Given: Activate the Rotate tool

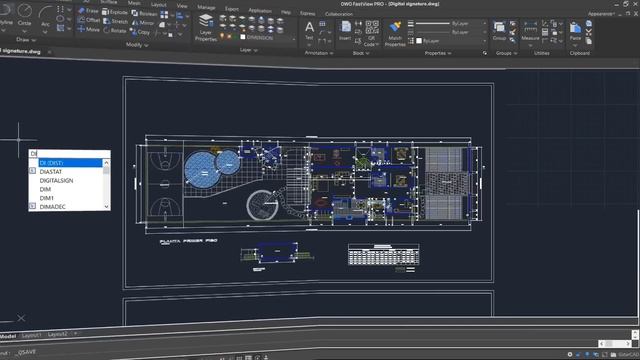Looking at the screenshot, I should coord(115,30).
